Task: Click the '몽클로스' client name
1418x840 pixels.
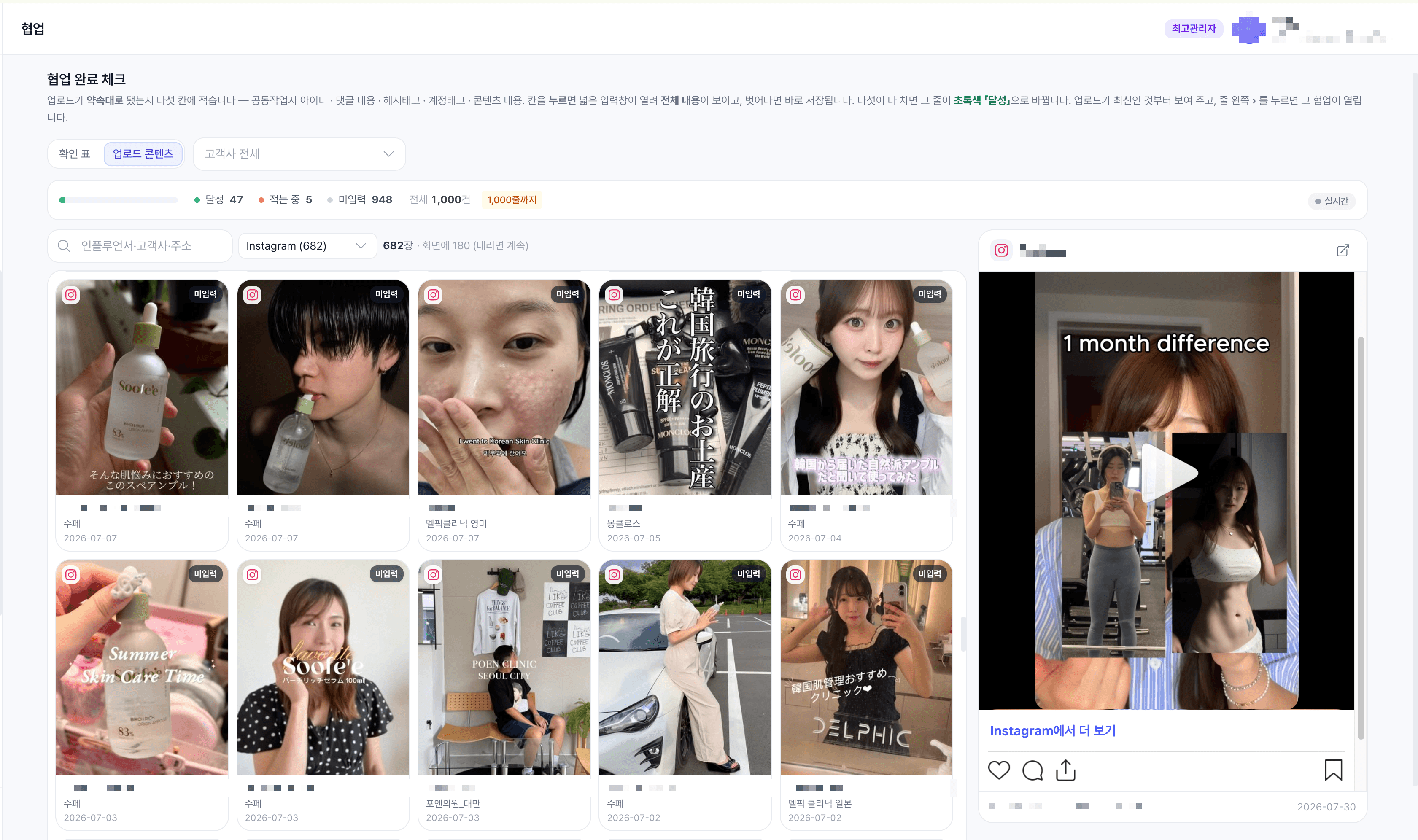Action: click(x=623, y=524)
